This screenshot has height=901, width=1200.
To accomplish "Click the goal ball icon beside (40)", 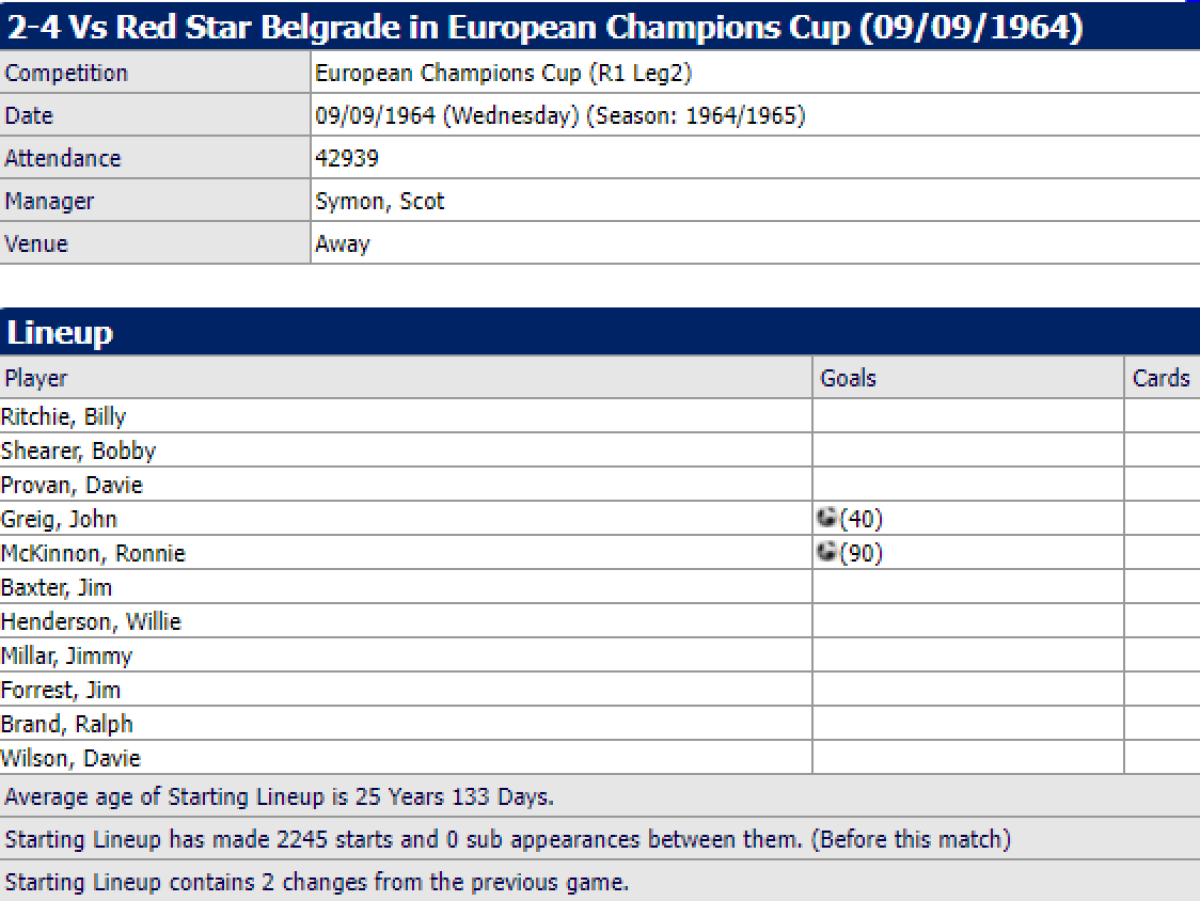I will tap(827, 518).
